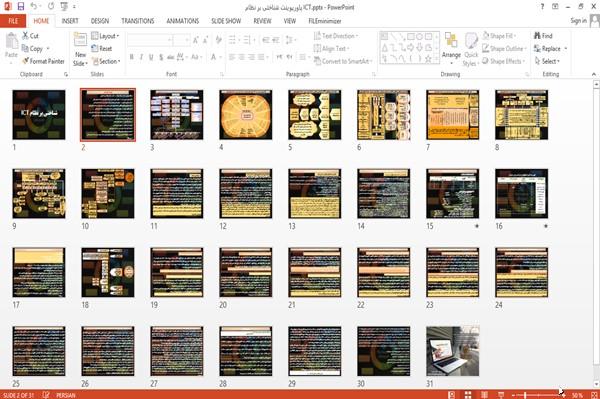Toggle Underline formatting

pyautogui.click(x=151, y=57)
